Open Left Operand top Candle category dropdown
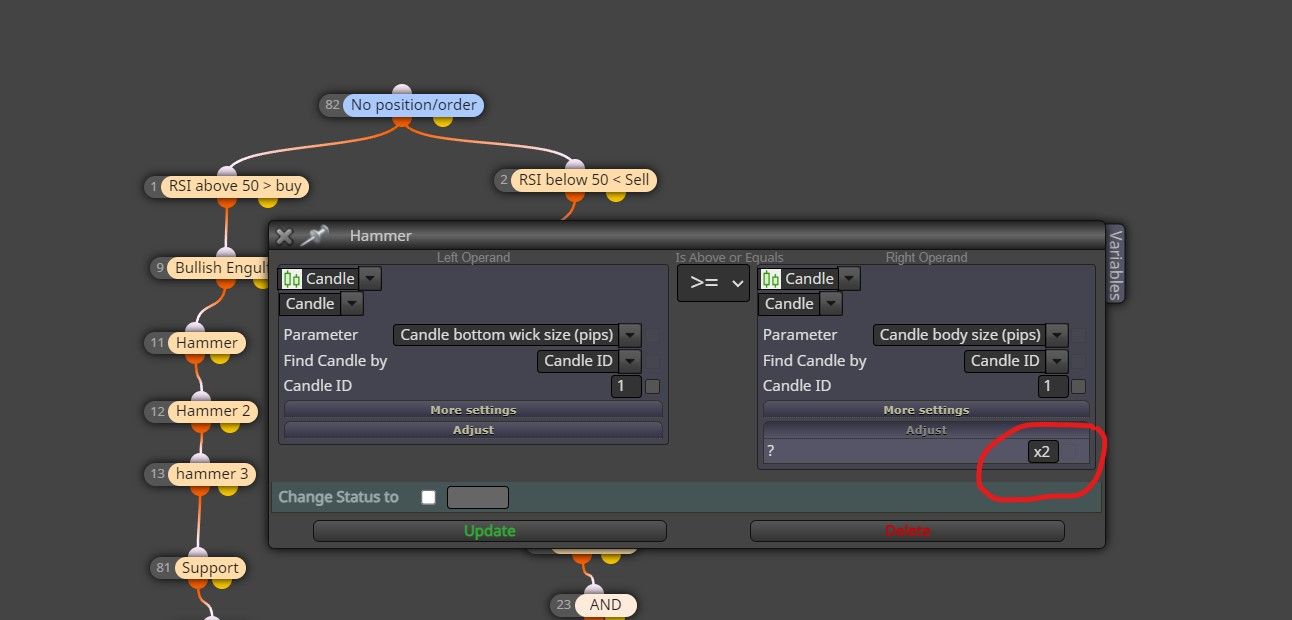Screen dimensions: 1292x620 [x=370, y=279]
